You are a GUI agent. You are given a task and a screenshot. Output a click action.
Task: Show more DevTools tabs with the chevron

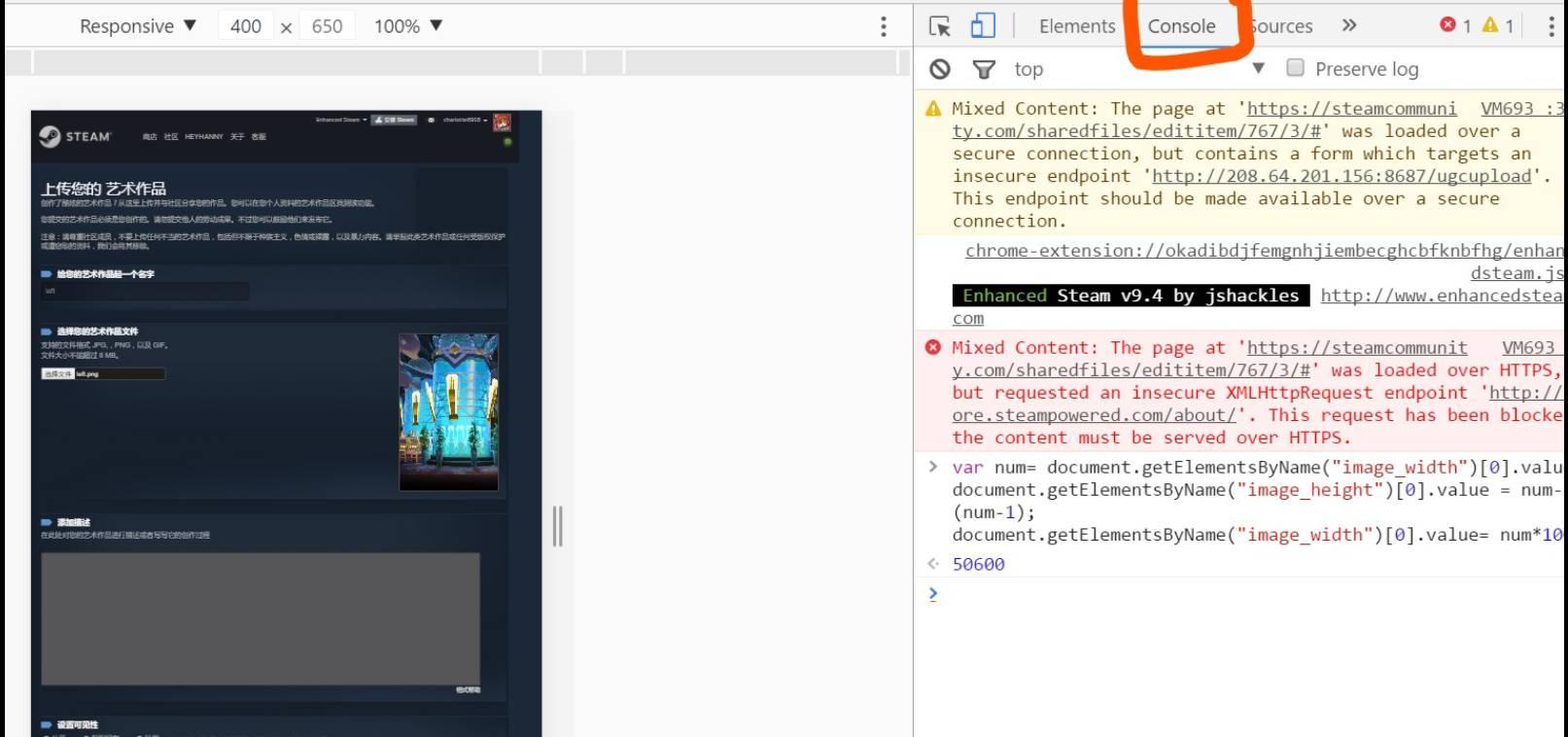[x=1349, y=25]
